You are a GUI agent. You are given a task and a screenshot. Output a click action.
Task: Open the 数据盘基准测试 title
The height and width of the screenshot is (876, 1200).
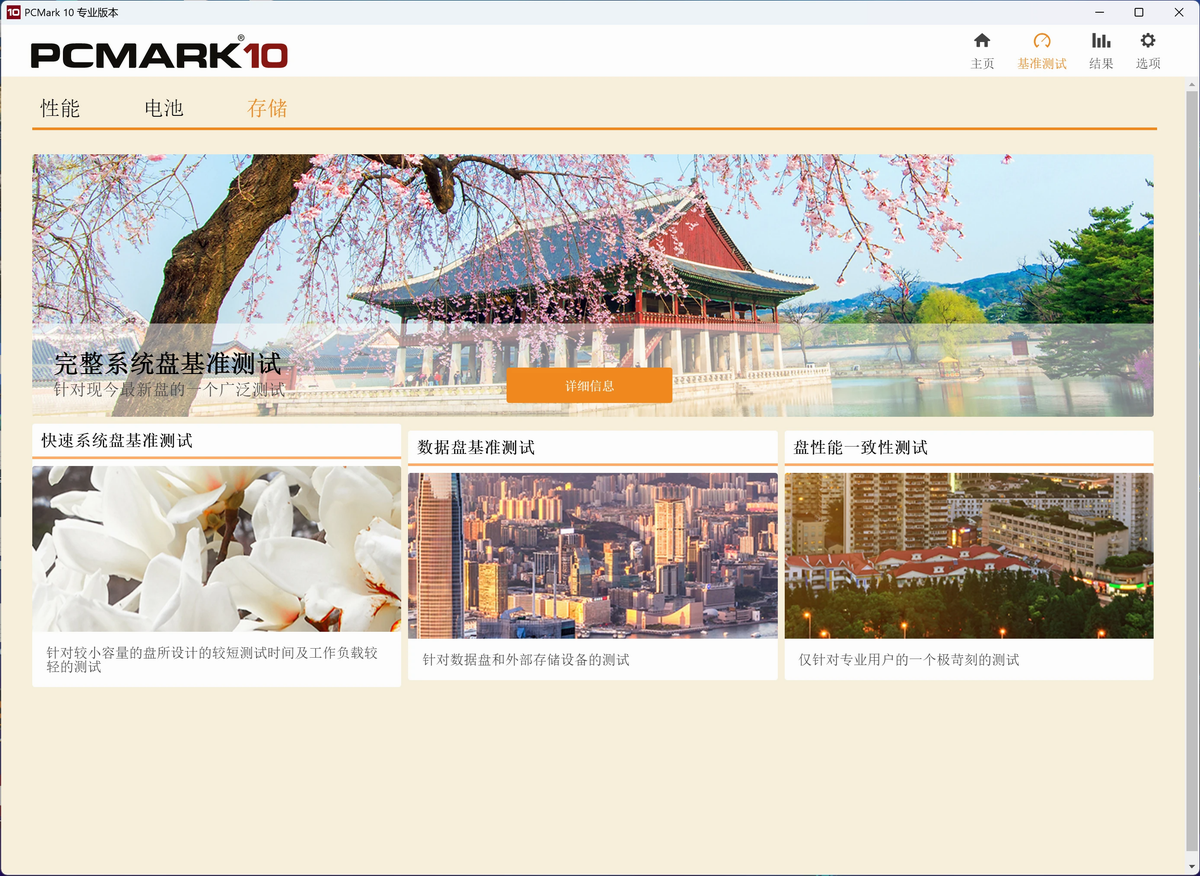tap(476, 447)
